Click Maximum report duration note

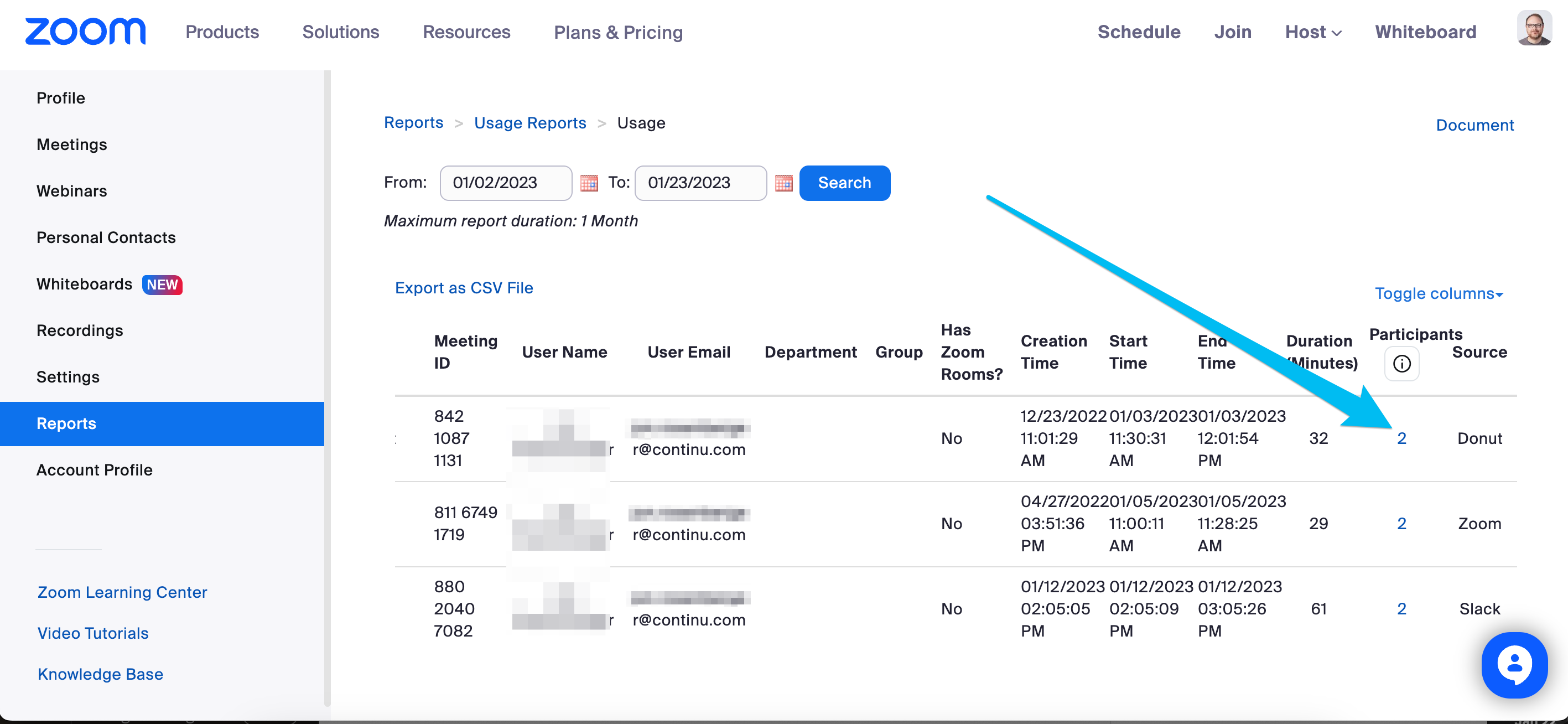(x=510, y=221)
